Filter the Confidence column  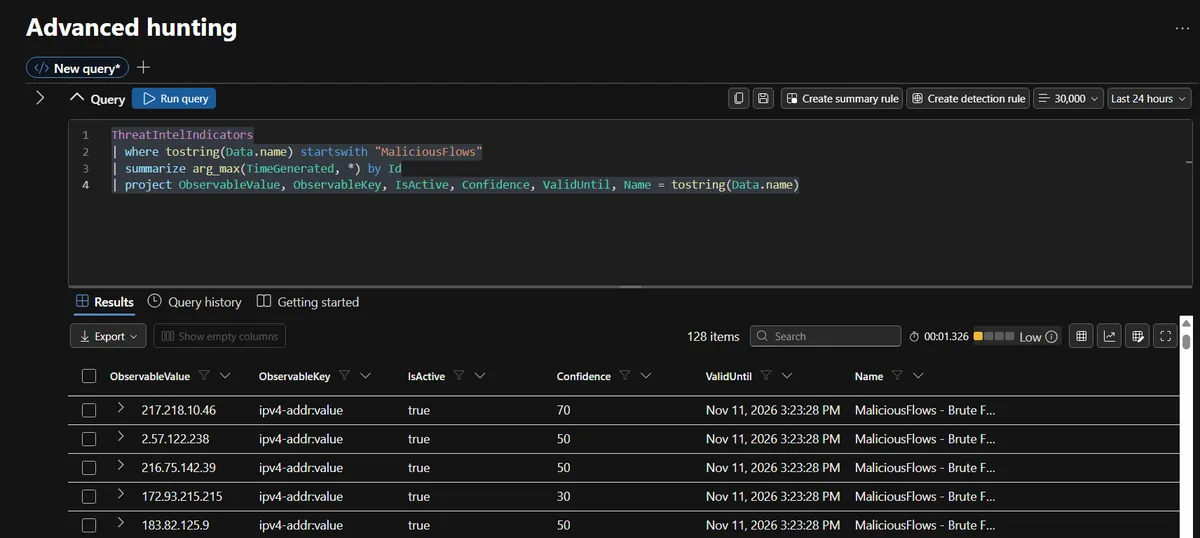(x=625, y=376)
